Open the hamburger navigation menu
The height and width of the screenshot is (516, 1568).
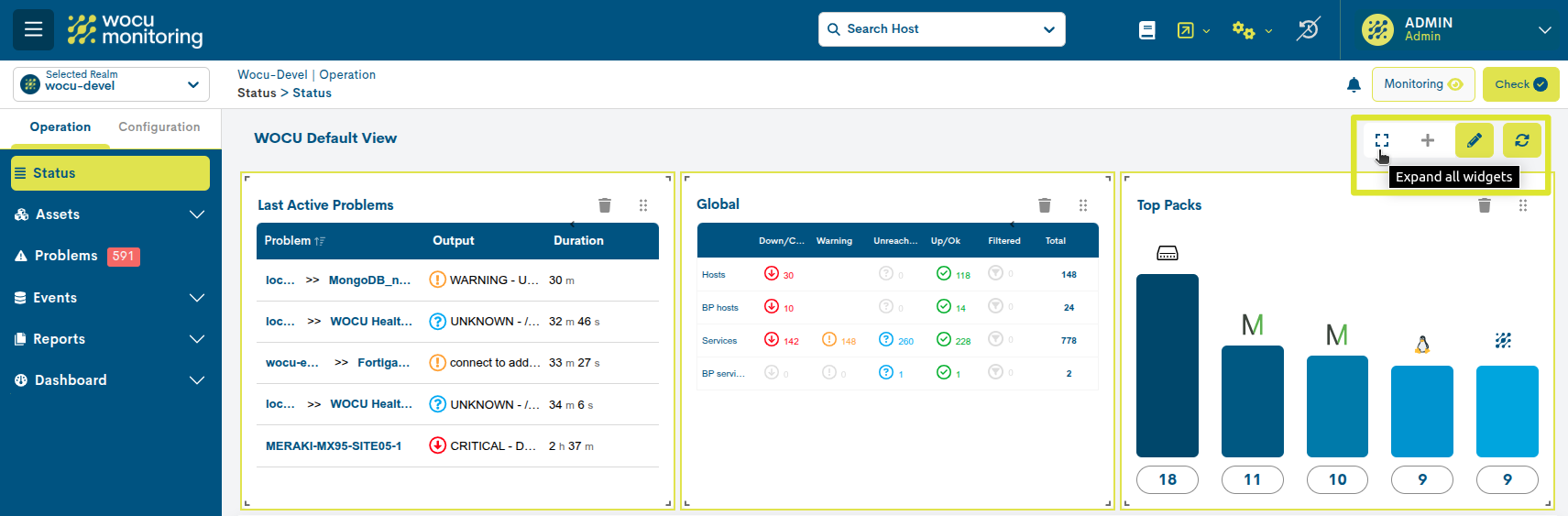[34, 29]
